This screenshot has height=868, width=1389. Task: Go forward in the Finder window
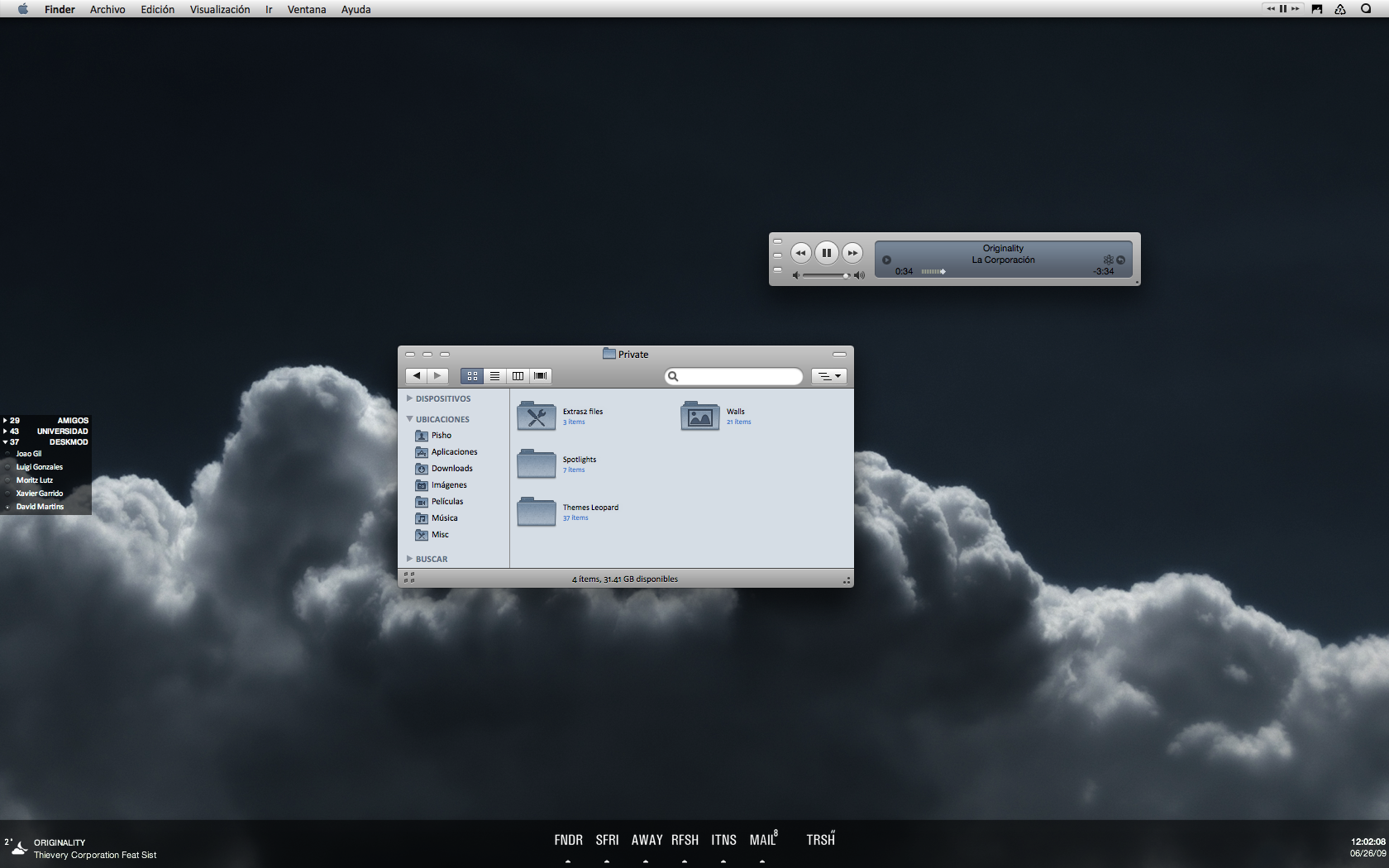pyautogui.click(x=438, y=376)
